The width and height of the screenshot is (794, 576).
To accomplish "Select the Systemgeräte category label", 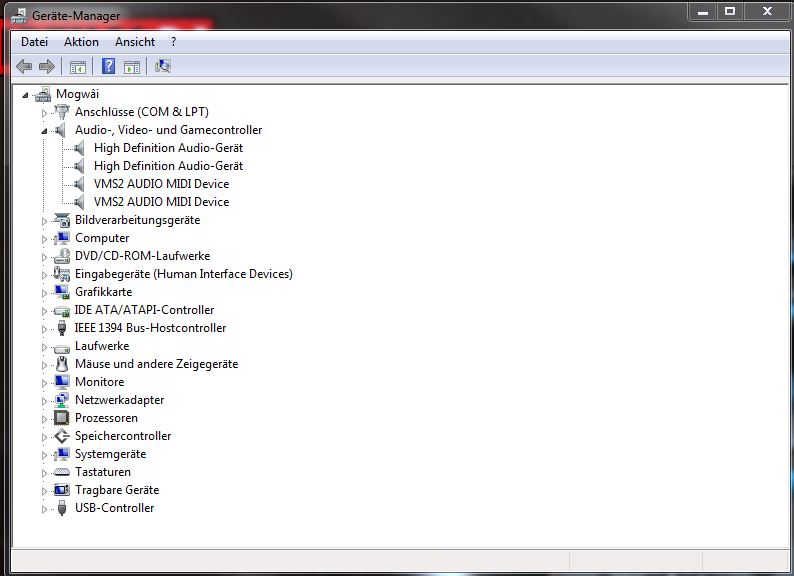I will [110, 454].
